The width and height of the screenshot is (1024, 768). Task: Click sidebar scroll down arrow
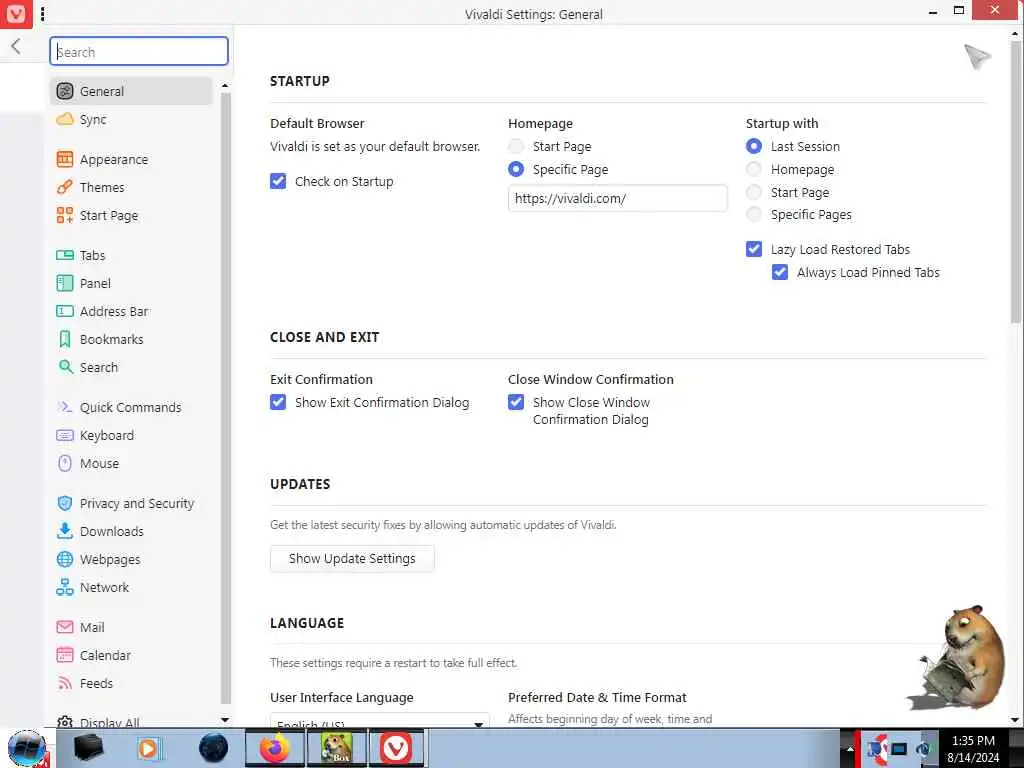(x=225, y=720)
